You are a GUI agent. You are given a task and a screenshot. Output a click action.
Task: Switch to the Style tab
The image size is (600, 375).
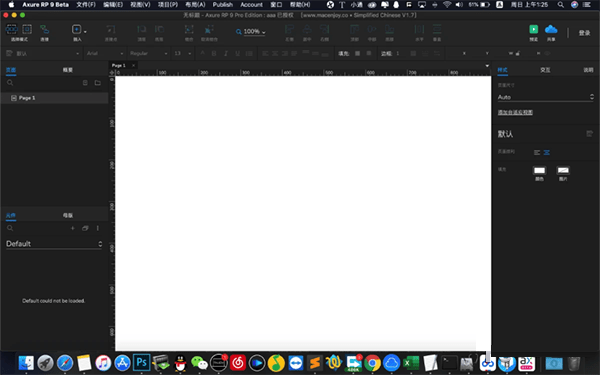pyautogui.click(x=502, y=70)
